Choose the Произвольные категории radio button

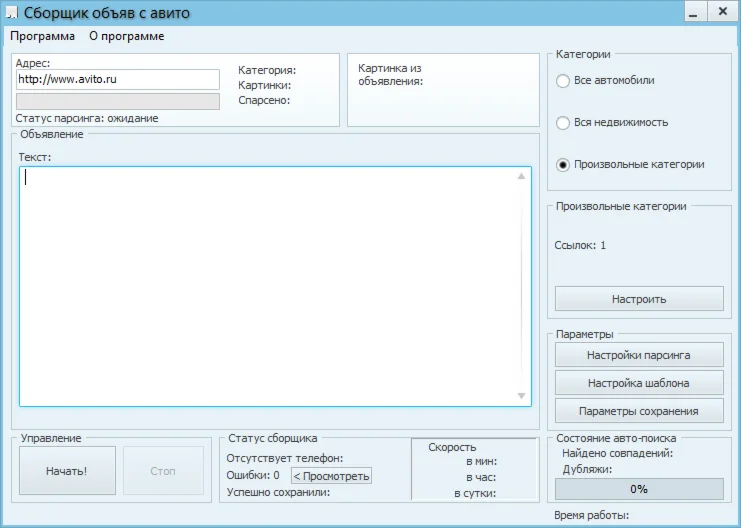click(563, 164)
